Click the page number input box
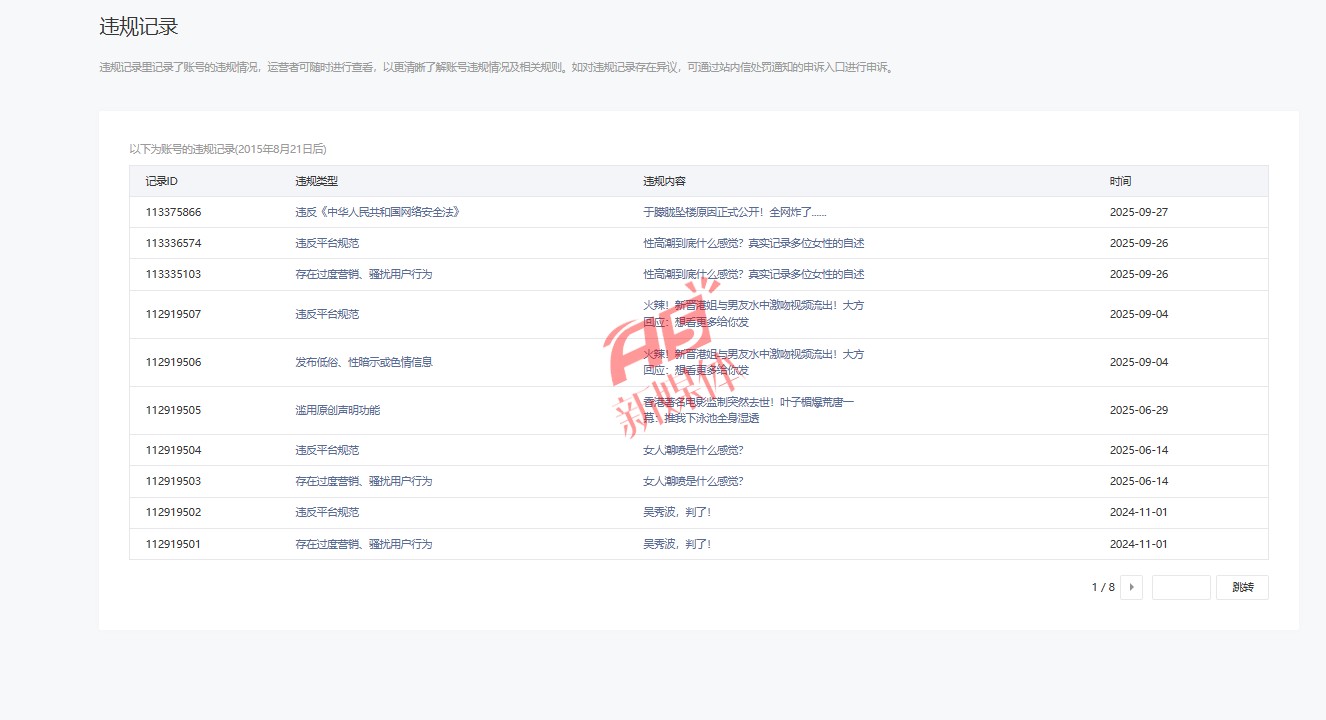 [1180, 587]
